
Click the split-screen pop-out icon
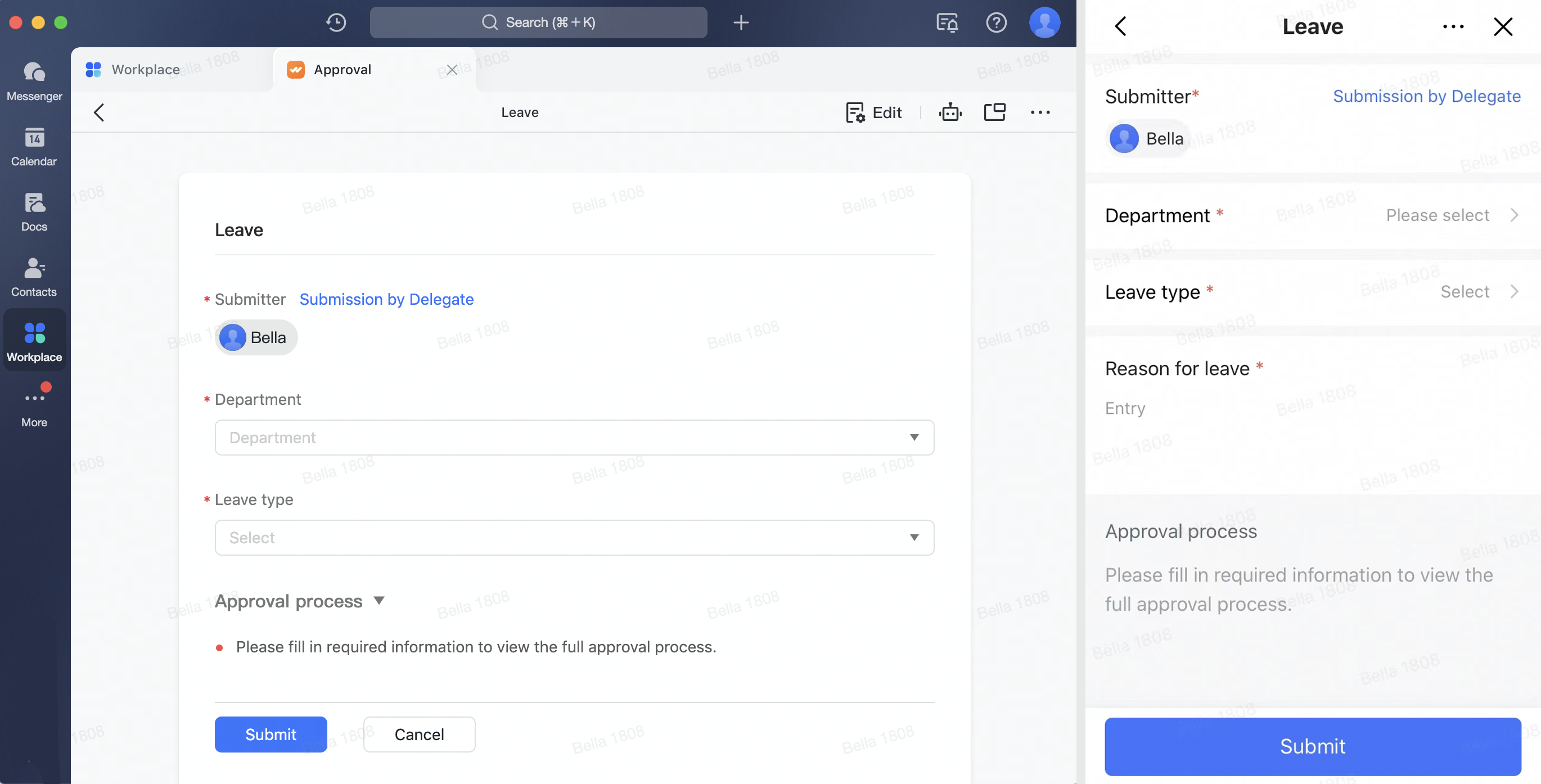995,112
